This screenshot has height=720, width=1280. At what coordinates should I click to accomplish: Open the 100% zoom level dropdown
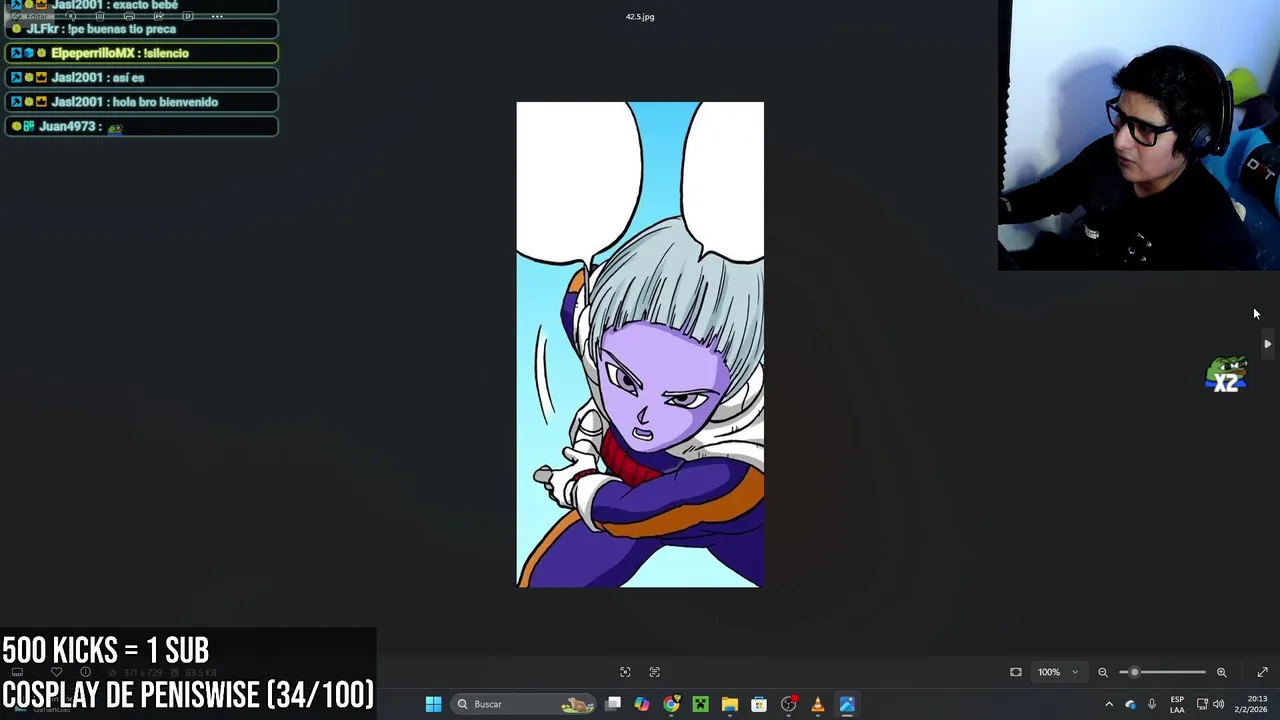click(x=1058, y=672)
